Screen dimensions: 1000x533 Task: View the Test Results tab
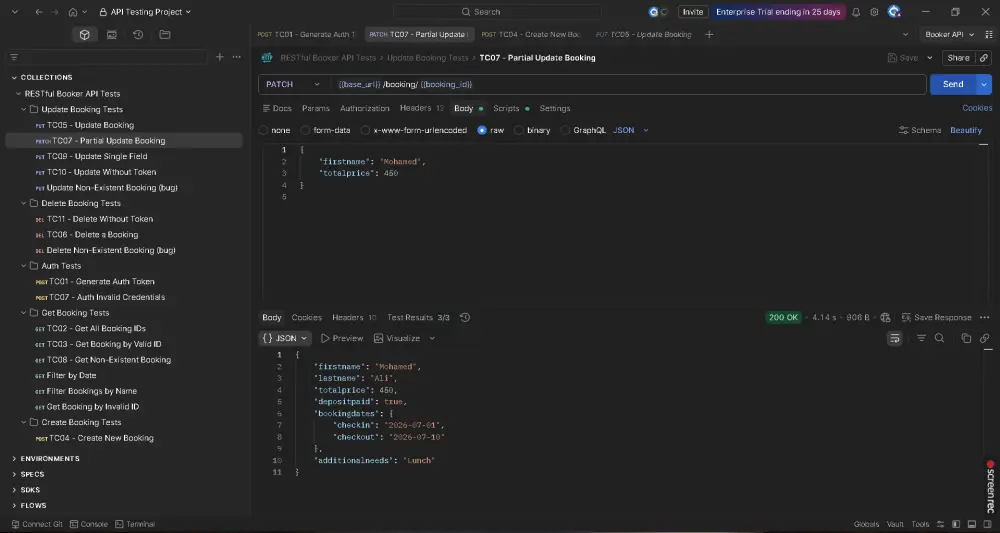pos(418,318)
